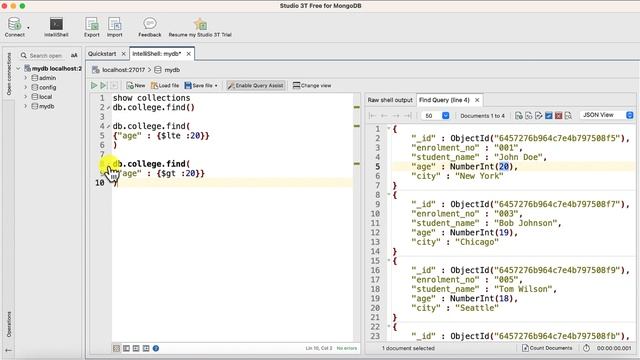The height and width of the screenshot is (360, 640).
Task: Launch IntelliShell from toolbar
Action: (x=56, y=27)
